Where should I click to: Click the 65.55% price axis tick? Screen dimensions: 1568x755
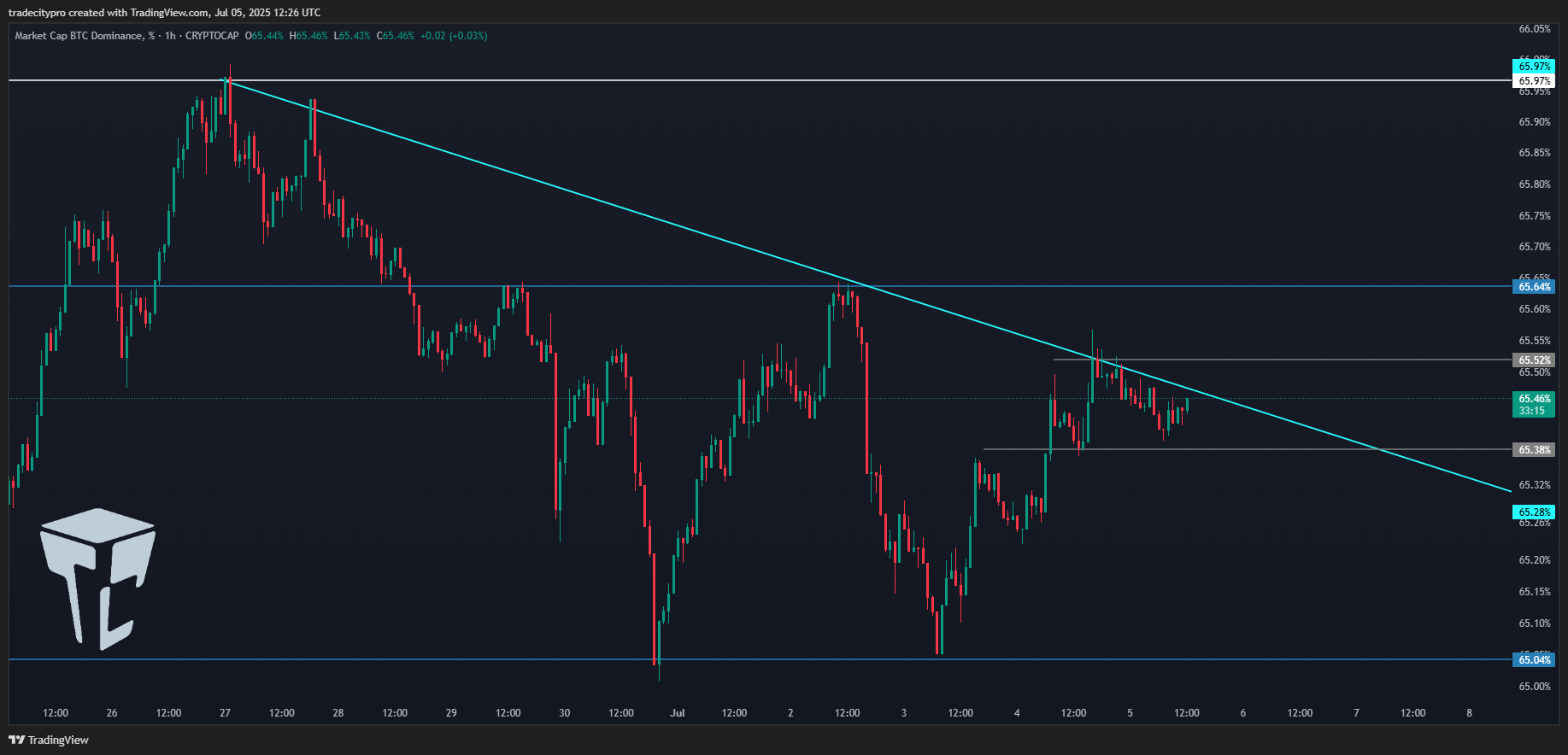point(1534,341)
